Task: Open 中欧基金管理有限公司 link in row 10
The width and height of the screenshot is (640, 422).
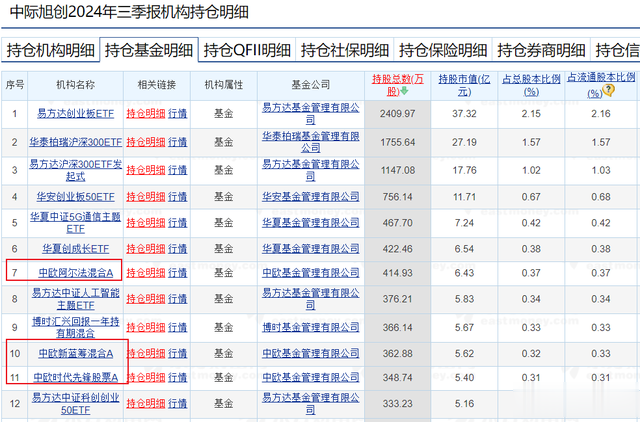Action: point(311,353)
